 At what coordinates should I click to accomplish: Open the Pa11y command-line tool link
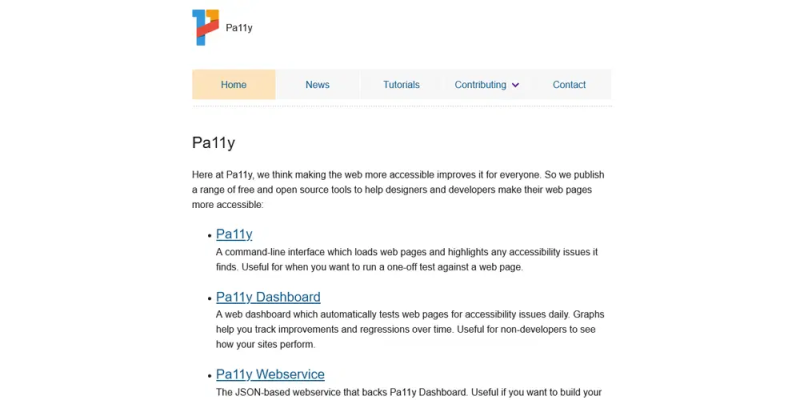234,234
